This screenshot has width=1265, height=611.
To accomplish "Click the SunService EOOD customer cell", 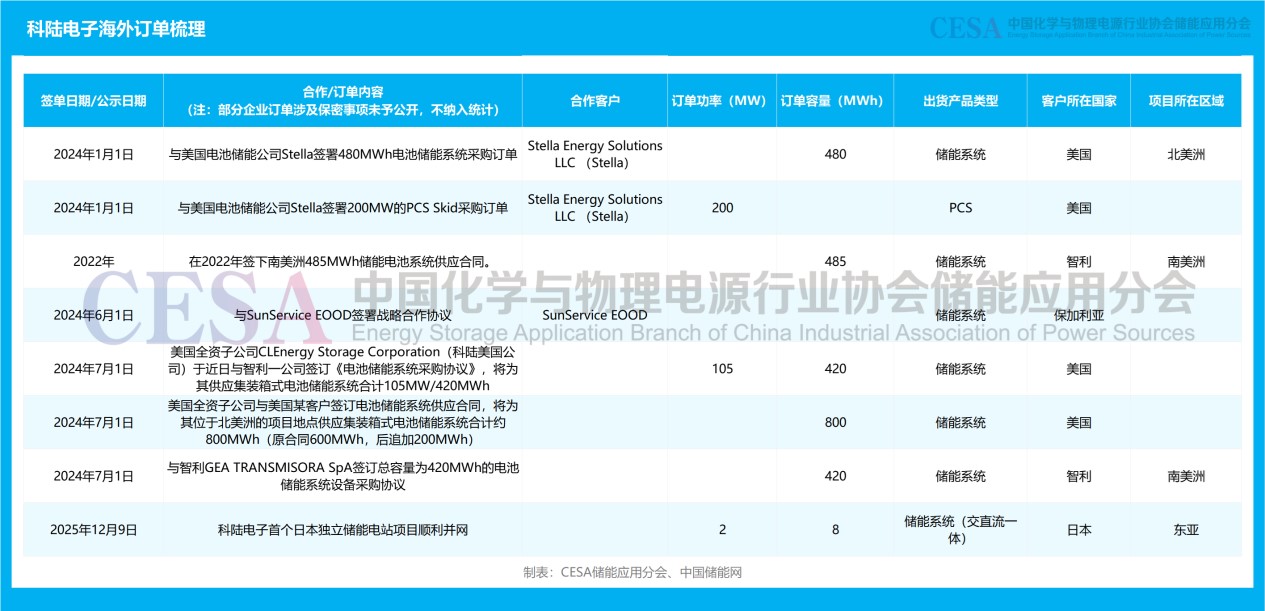I will click(x=595, y=315).
